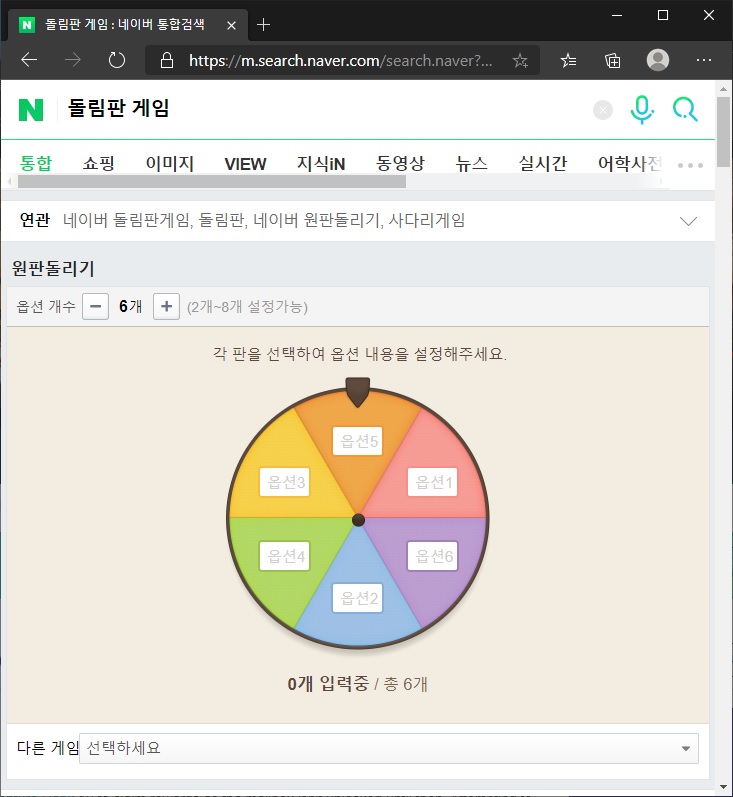Reload the page with refresh icon
The width and height of the screenshot is (733, 797).
coord(117,60)
